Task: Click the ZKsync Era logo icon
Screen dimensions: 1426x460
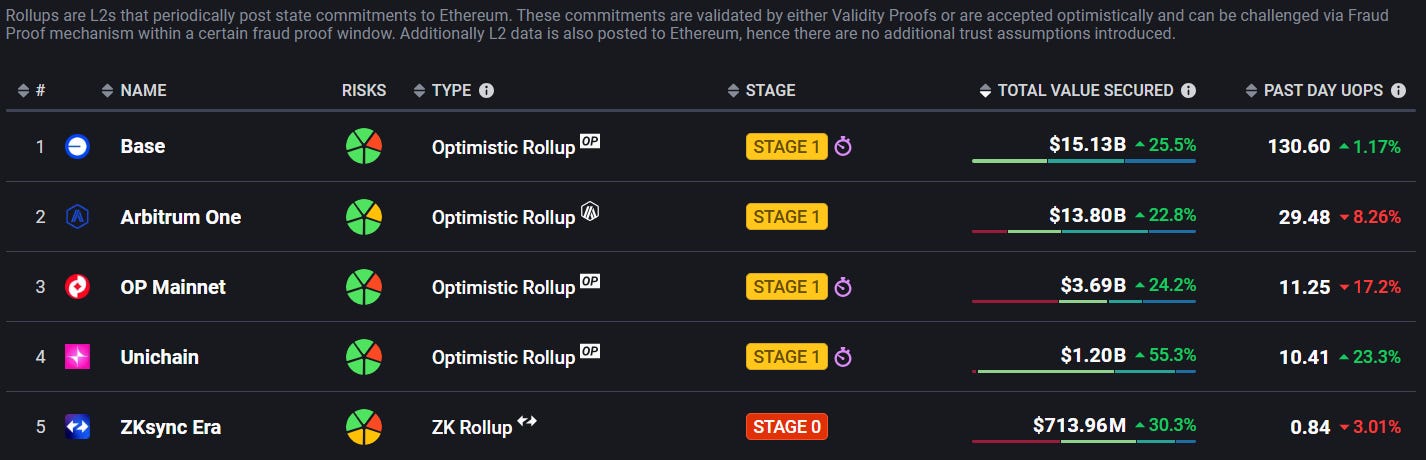Action: [x=77, y=427]
